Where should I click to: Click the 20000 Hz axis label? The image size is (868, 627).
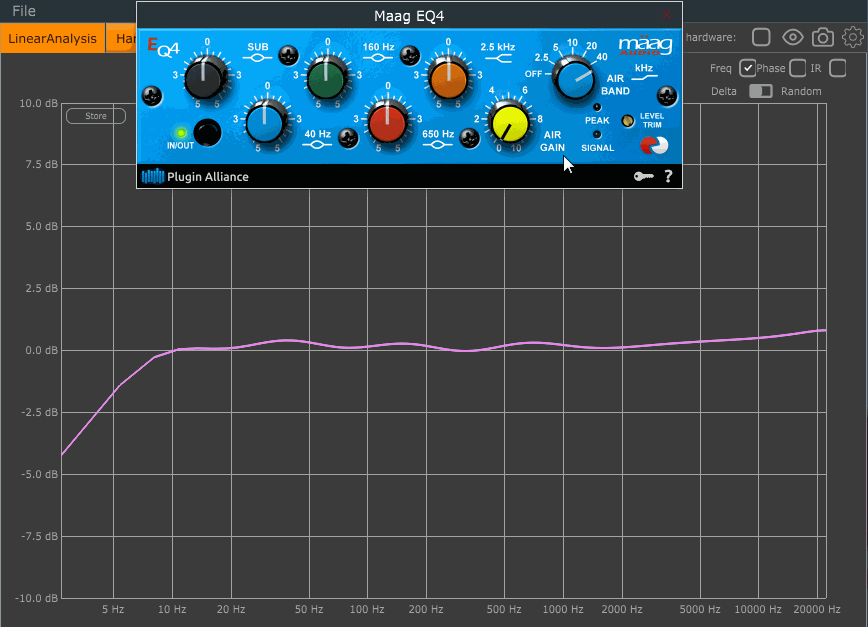click(x=817, y=609)
